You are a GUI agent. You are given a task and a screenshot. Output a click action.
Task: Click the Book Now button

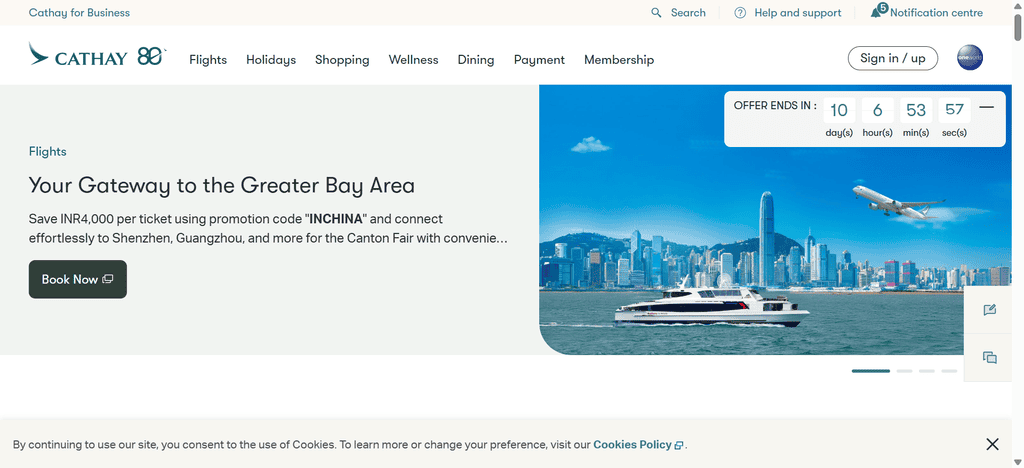tap(78, 279)
